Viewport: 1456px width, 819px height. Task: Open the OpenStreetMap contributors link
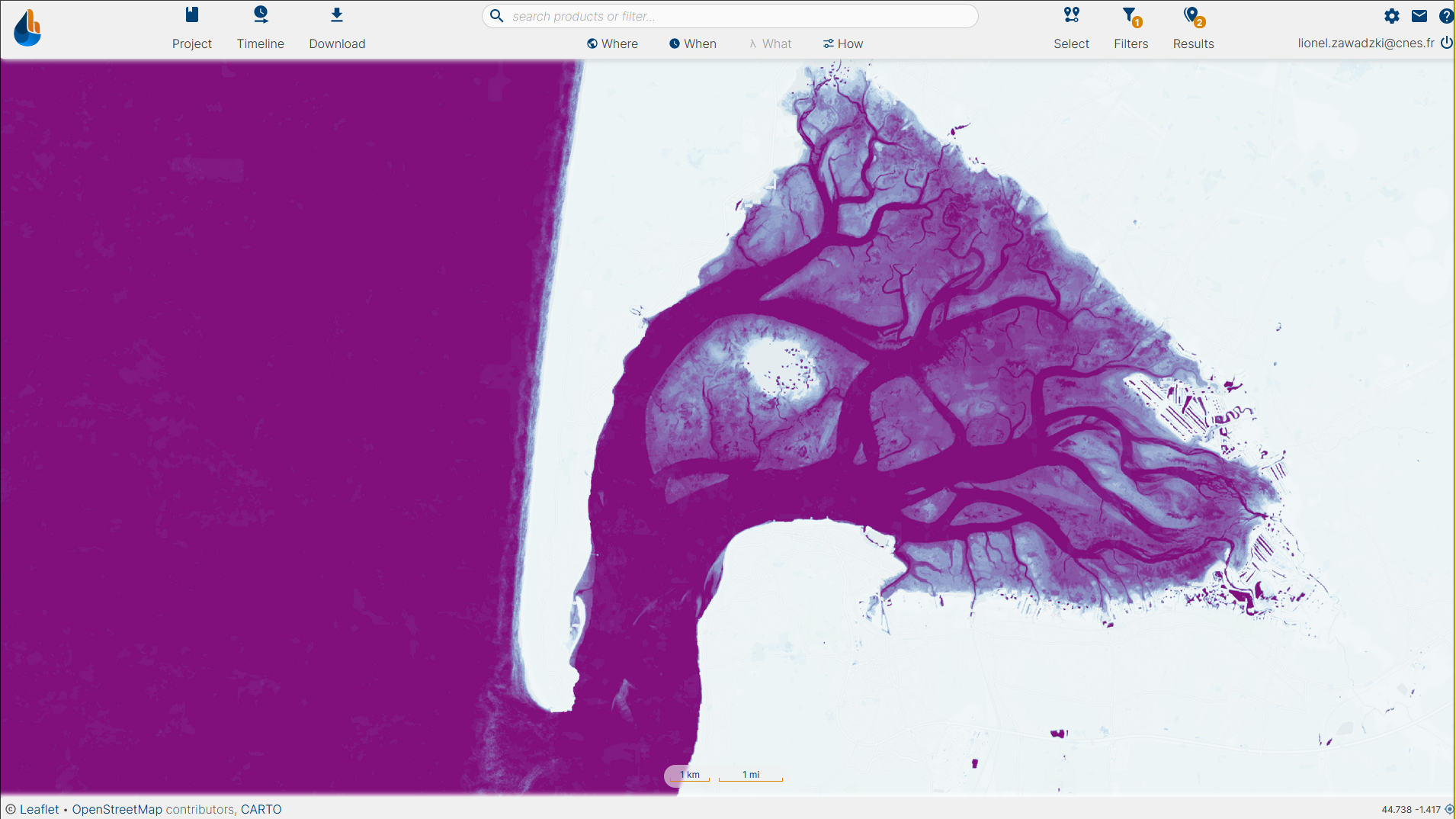(117, 809)
